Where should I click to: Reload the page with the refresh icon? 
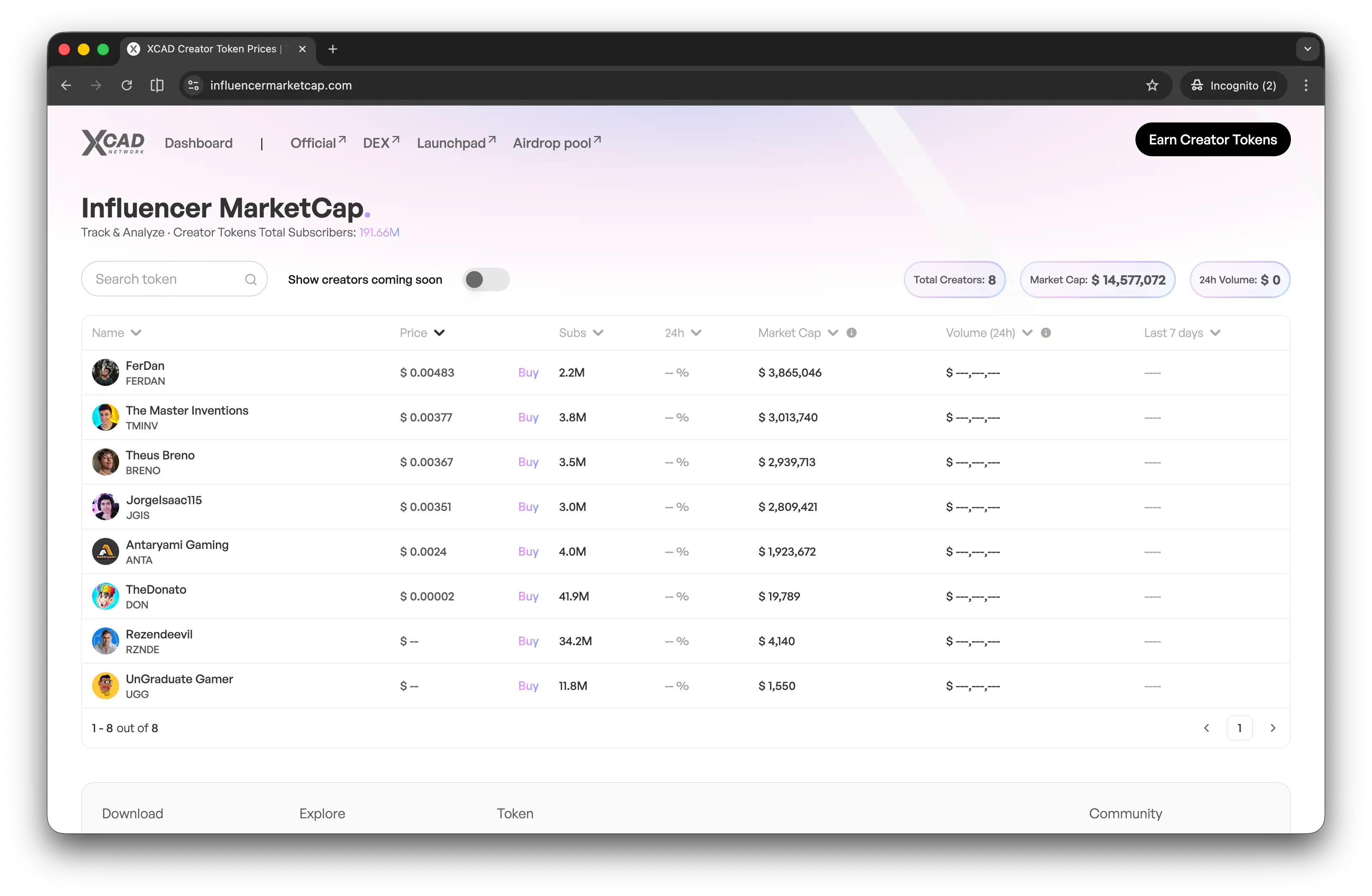click(127, 85)
